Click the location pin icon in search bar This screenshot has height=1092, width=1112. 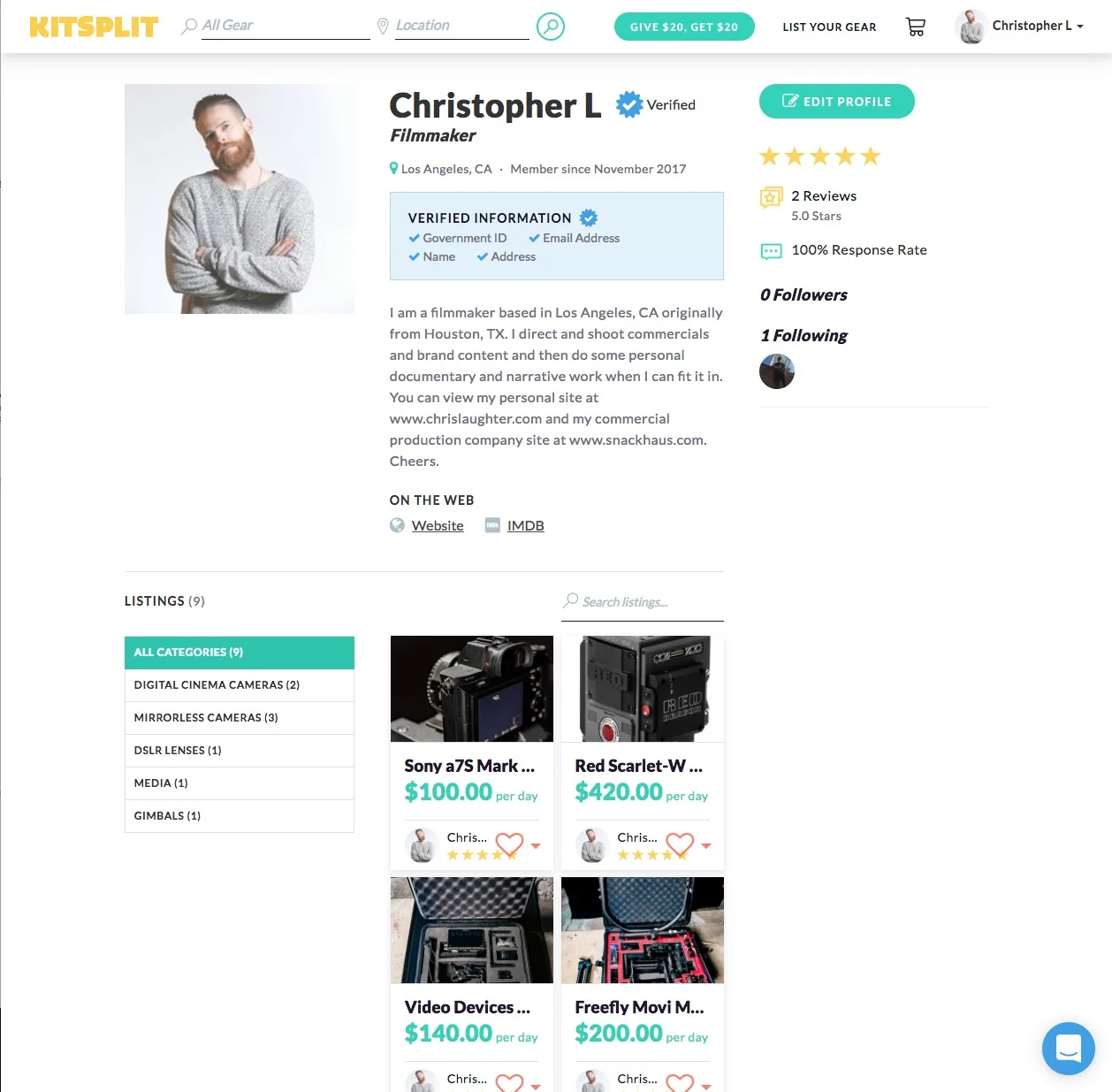point(383,27)
